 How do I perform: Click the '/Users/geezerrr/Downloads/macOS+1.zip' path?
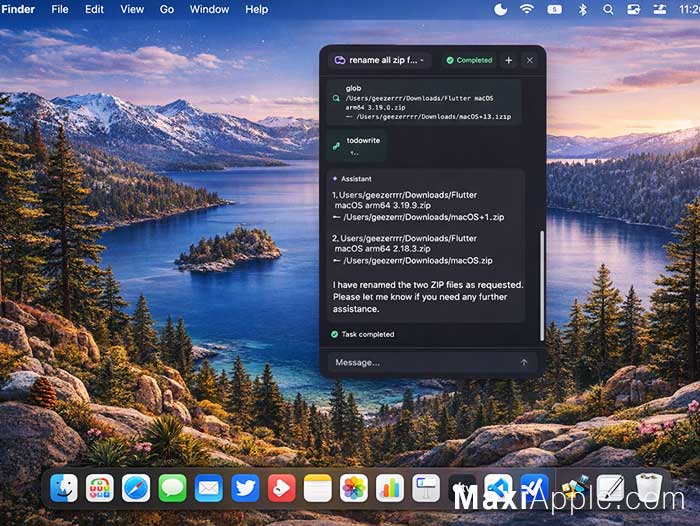[x=423, y=217]
